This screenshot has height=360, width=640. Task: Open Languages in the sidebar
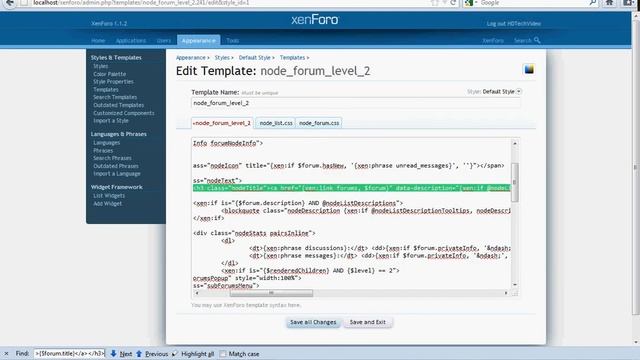click(107, 143)
